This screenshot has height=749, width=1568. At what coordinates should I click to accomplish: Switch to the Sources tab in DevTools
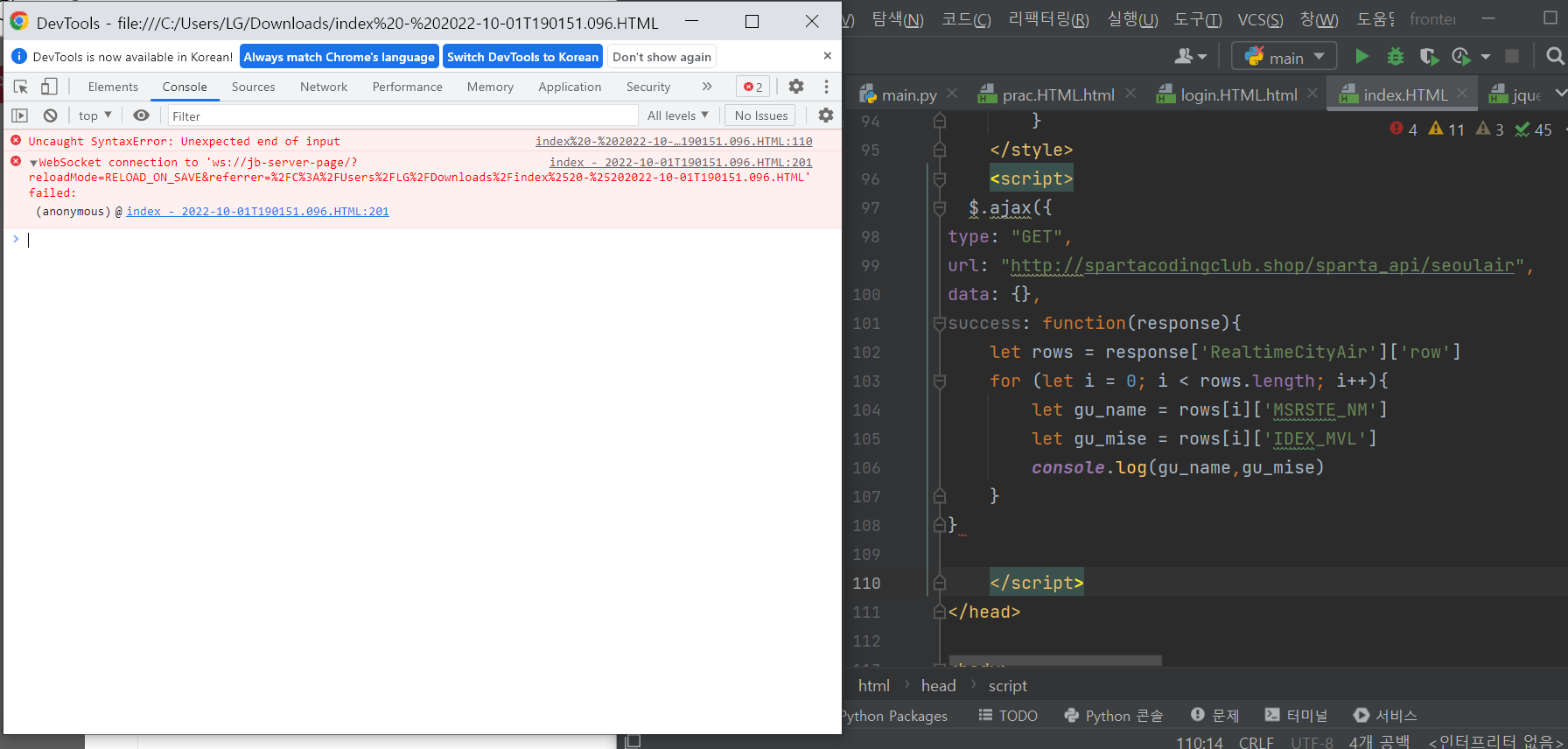(254, 87)
